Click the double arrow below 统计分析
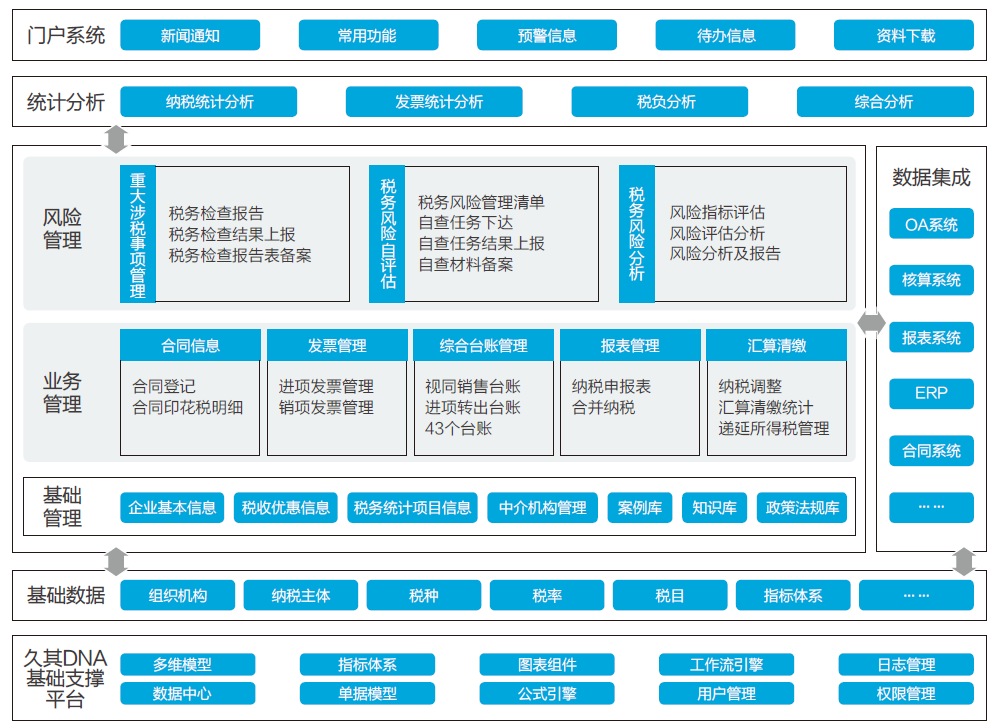The width and height of the screenshot is (1002, 728). pyautogui.click(x=117, y=138)
